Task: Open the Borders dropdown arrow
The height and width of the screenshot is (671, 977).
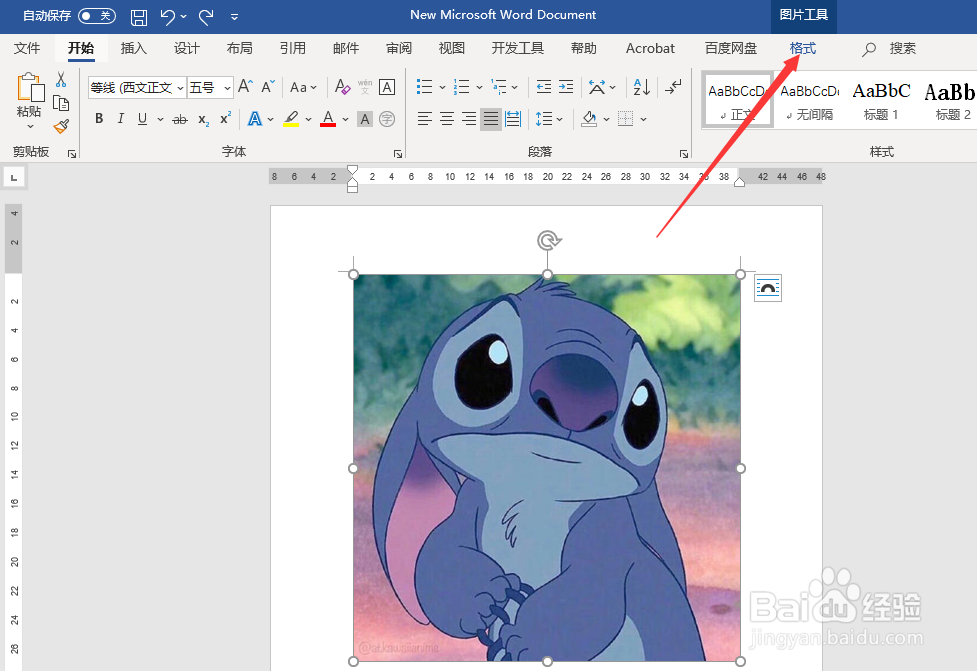Action: pos(643,119)
